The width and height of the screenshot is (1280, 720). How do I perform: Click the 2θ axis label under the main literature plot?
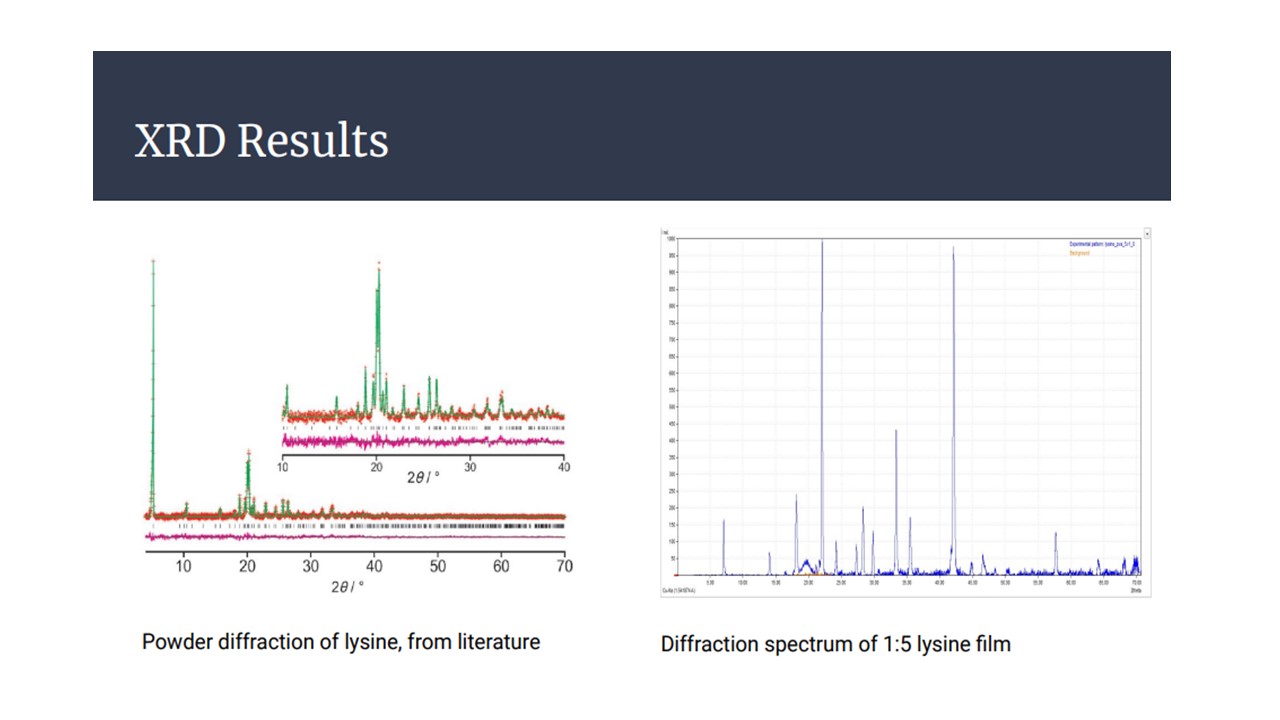pyautogui.click(x=347, y=586)
